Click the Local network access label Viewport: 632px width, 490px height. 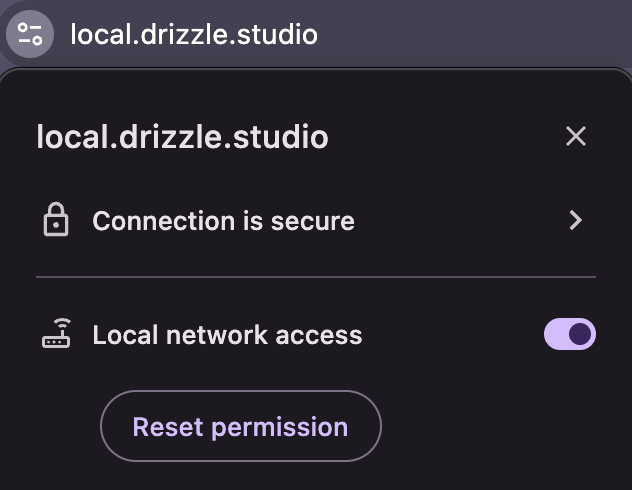[x=227, y=334]
